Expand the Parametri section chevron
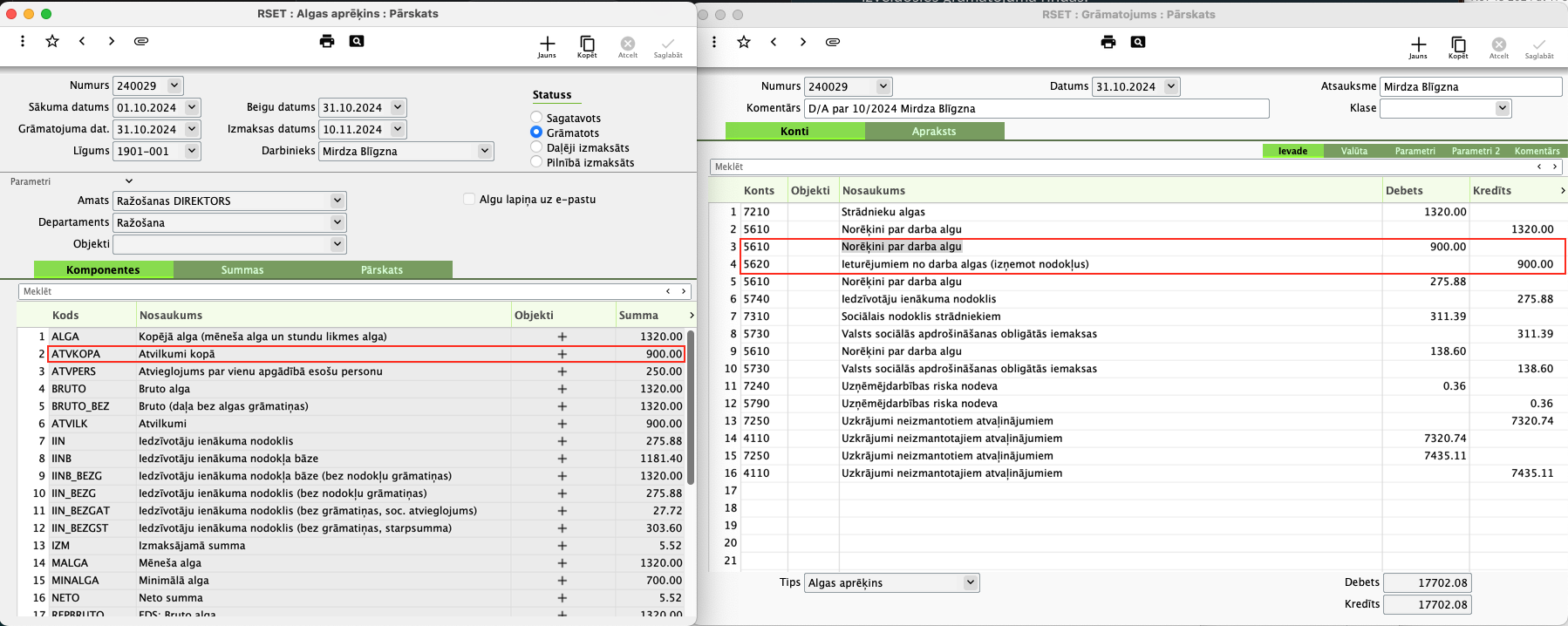The height and width of the screenshot is (626, 1568). 129,181
